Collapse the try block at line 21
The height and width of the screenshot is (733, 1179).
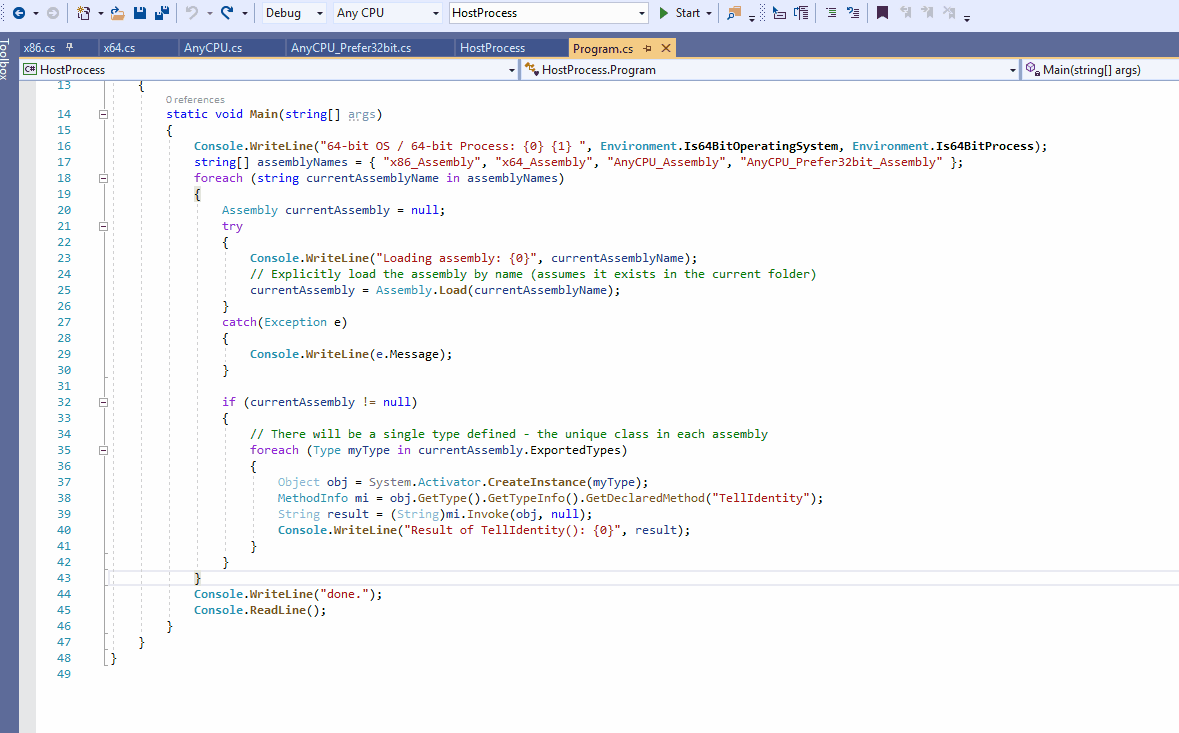(103, 226)
